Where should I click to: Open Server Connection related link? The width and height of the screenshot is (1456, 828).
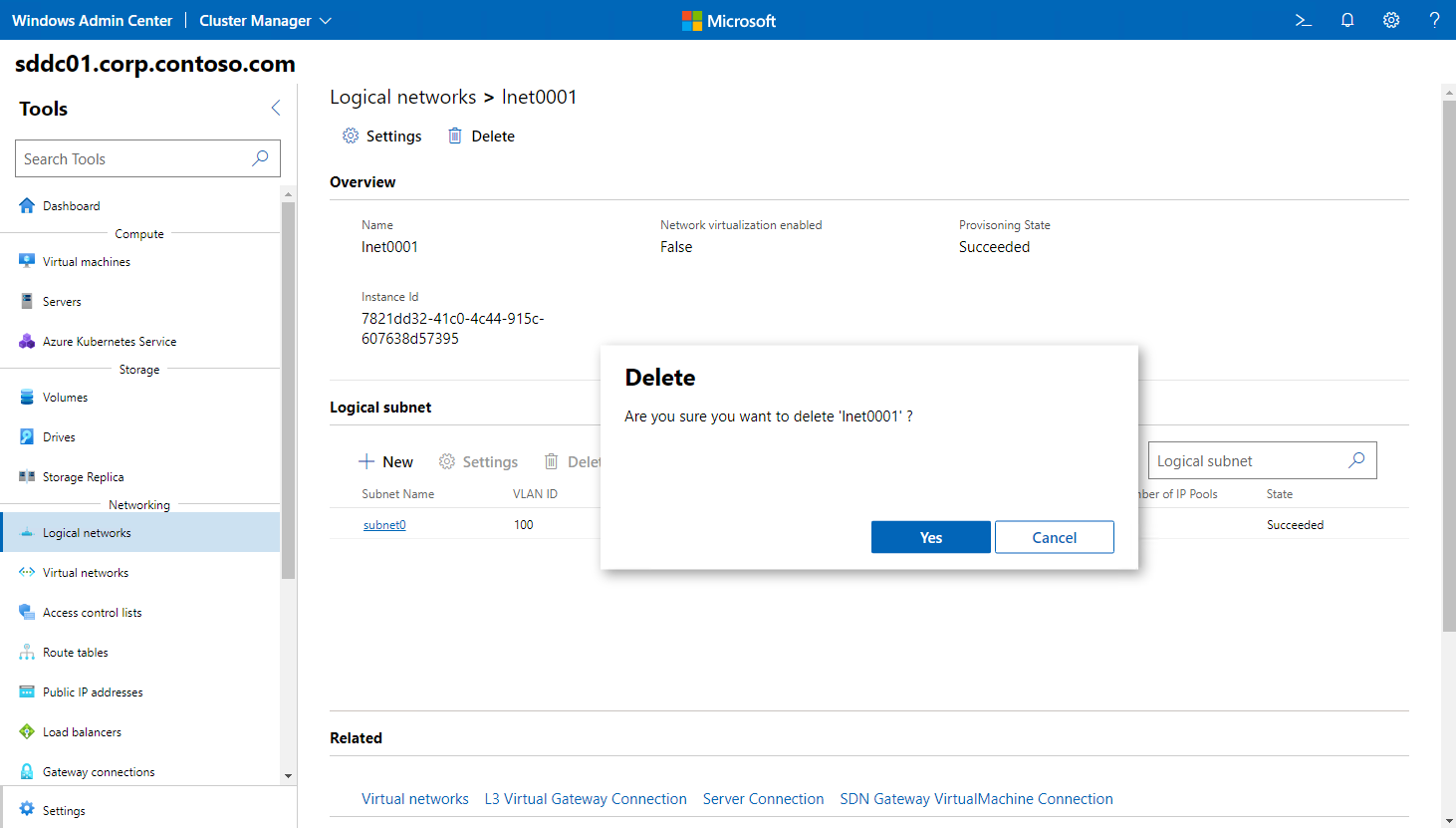click(764, 799)
